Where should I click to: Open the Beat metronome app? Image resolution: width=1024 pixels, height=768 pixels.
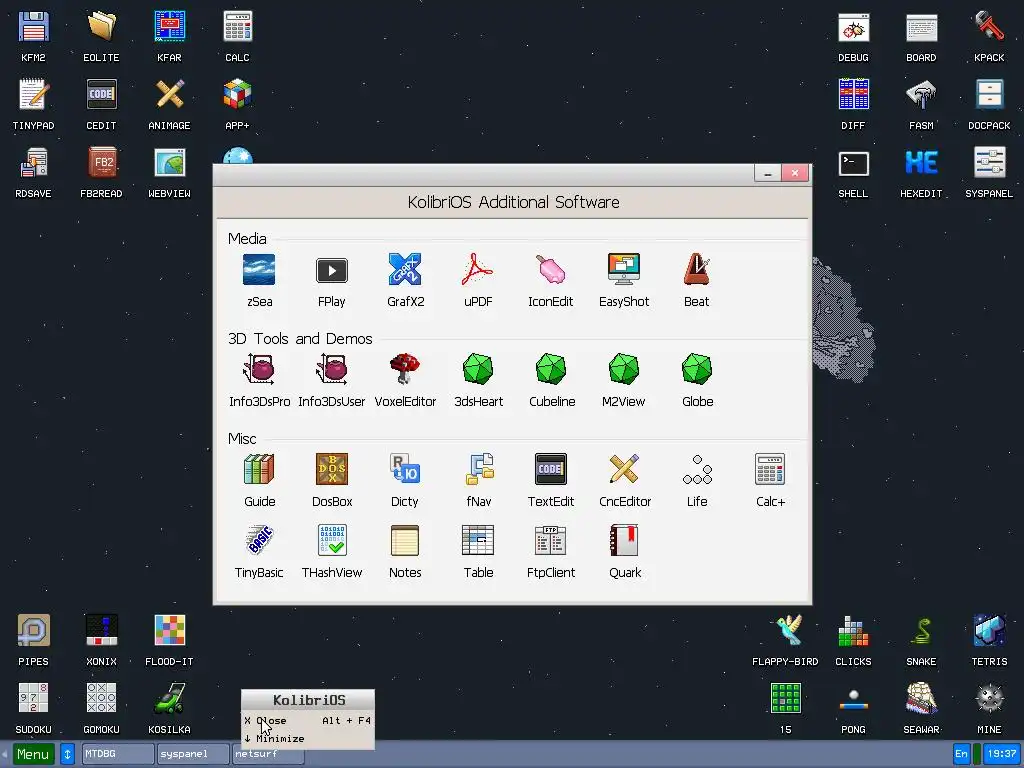tap(696, 269)
